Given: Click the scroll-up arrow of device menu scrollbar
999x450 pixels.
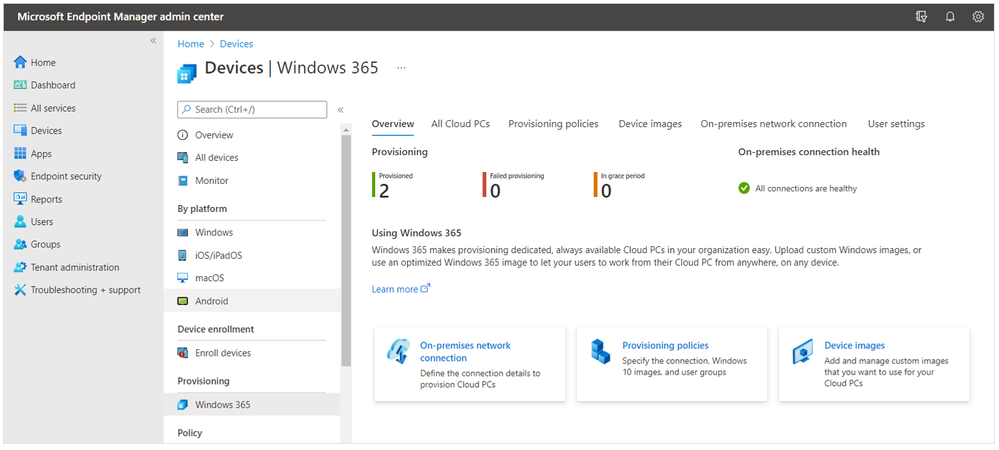Looking at the screenshot, I should (x=347, y=129).
